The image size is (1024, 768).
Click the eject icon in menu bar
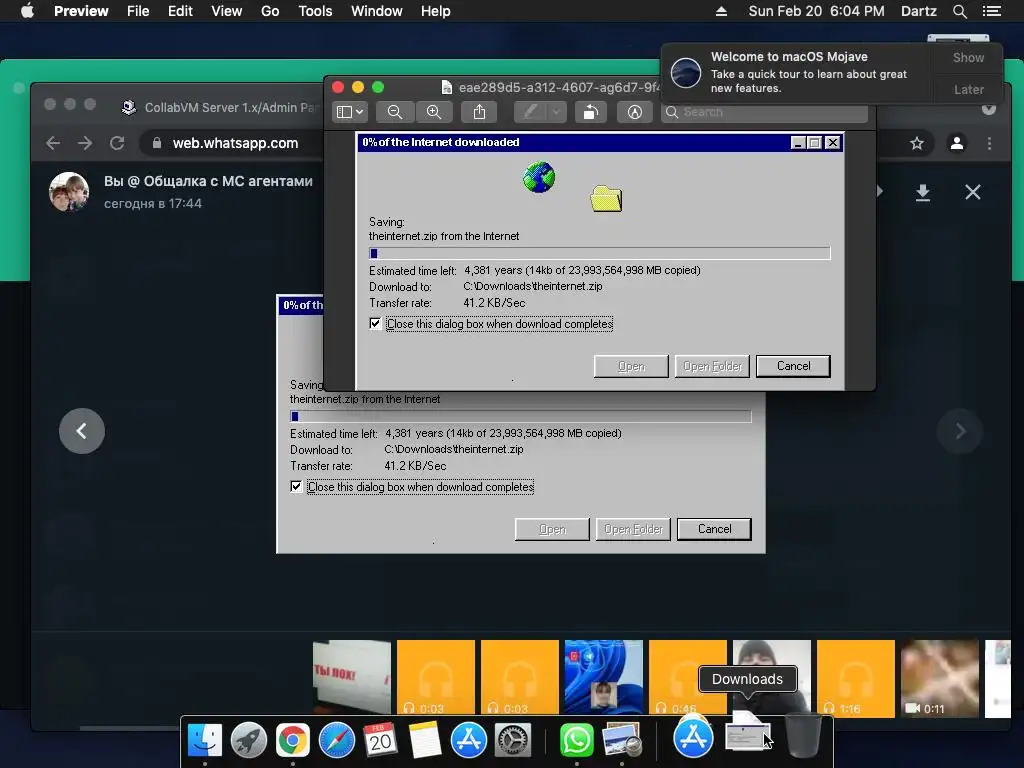pyautogui.click(x=721, y=11)
